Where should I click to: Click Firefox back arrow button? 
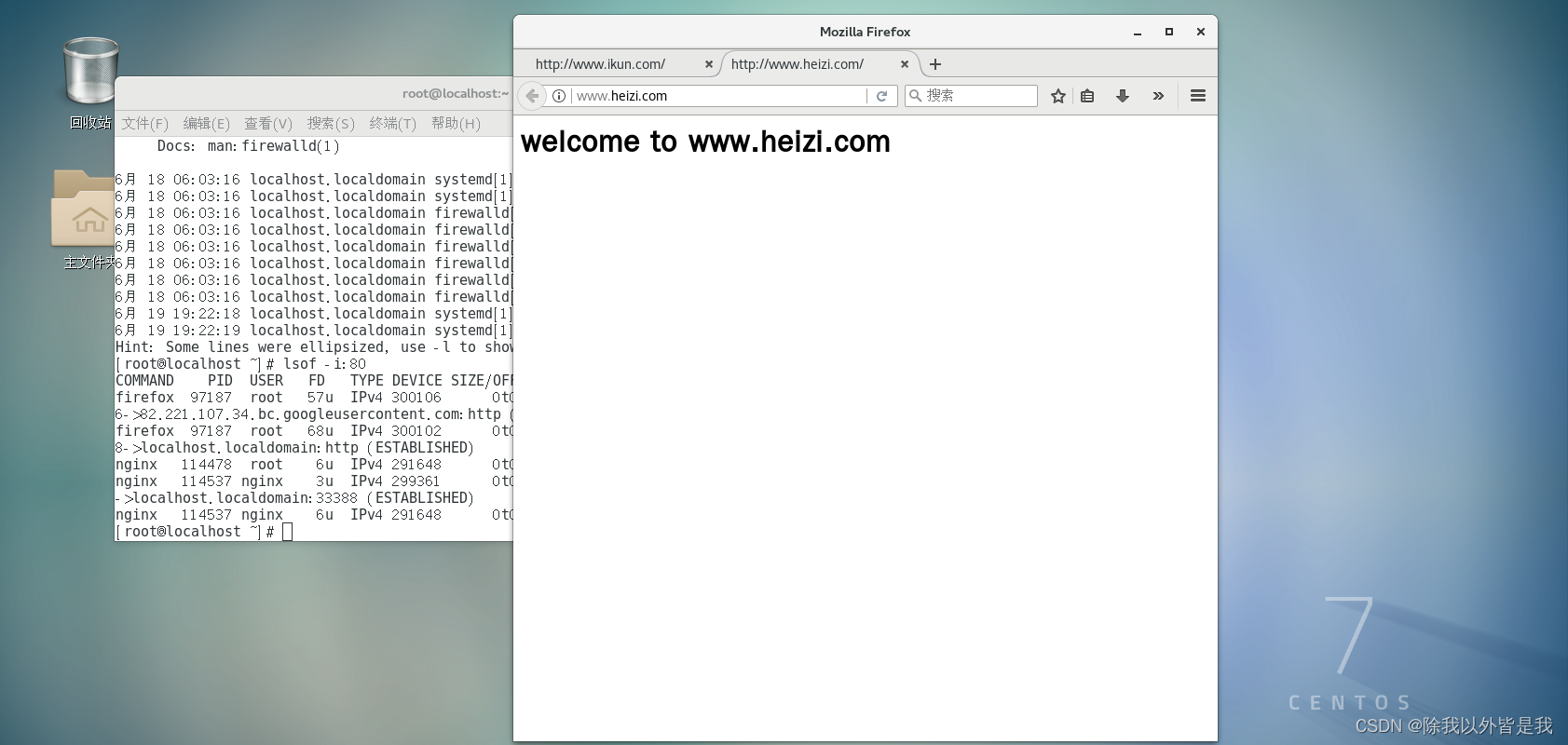(x=532, y=96)
